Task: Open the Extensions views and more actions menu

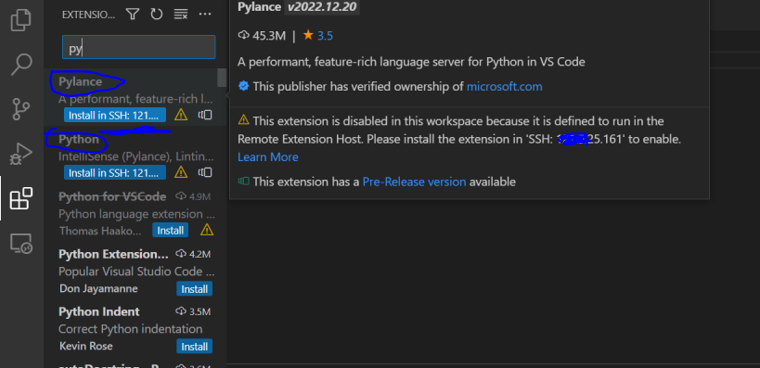Action: (205, 15)
